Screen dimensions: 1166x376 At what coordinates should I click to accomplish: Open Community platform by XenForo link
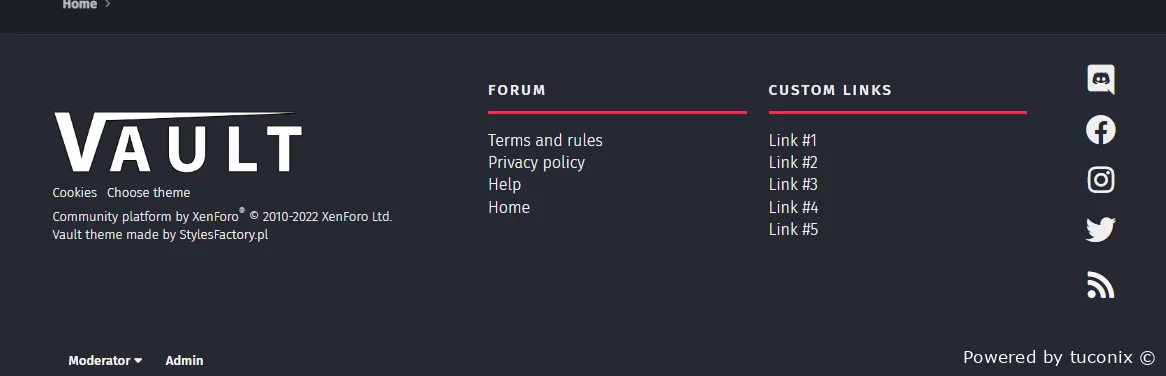(146, 216)
